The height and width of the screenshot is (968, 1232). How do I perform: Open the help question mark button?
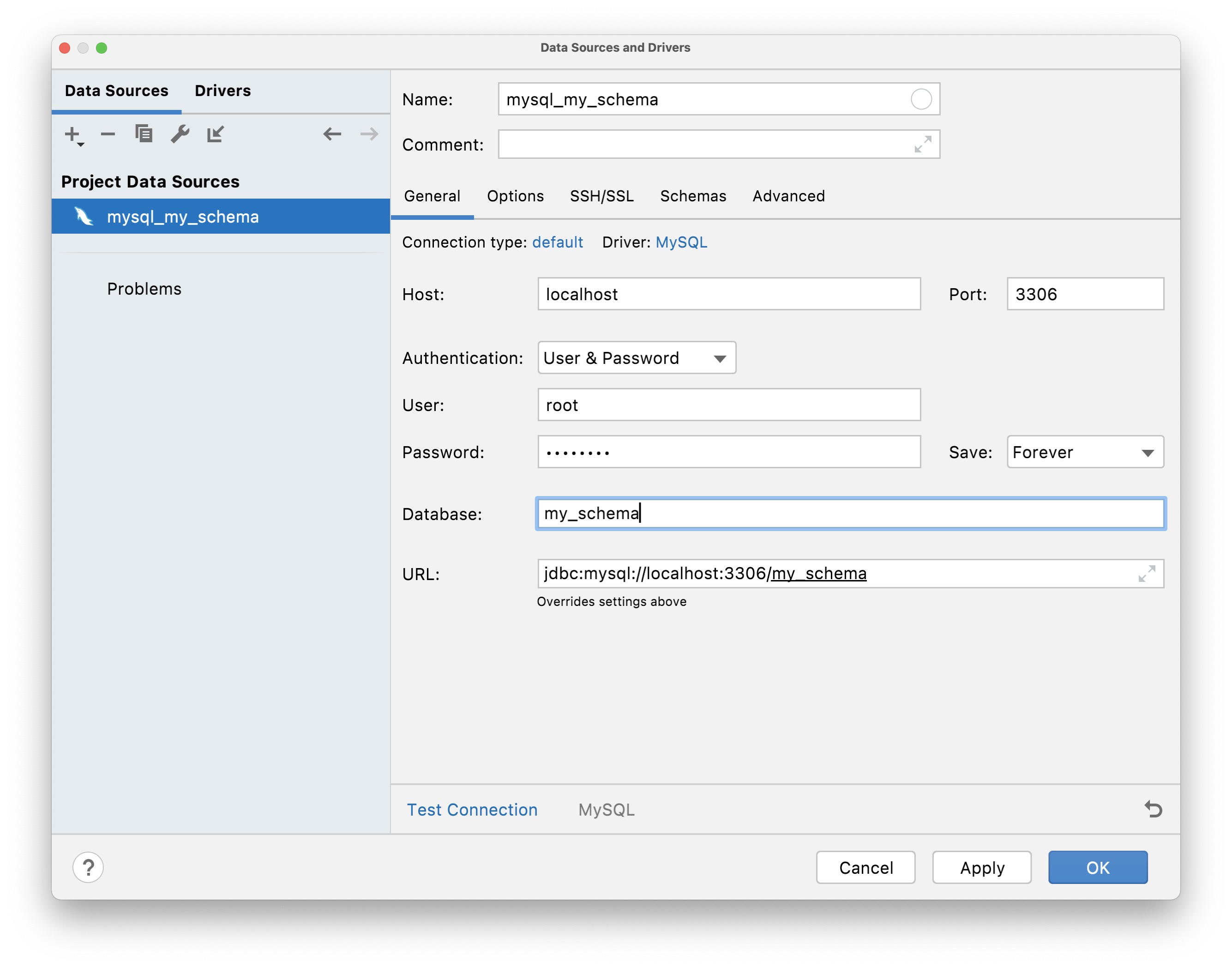pos(88,867)
